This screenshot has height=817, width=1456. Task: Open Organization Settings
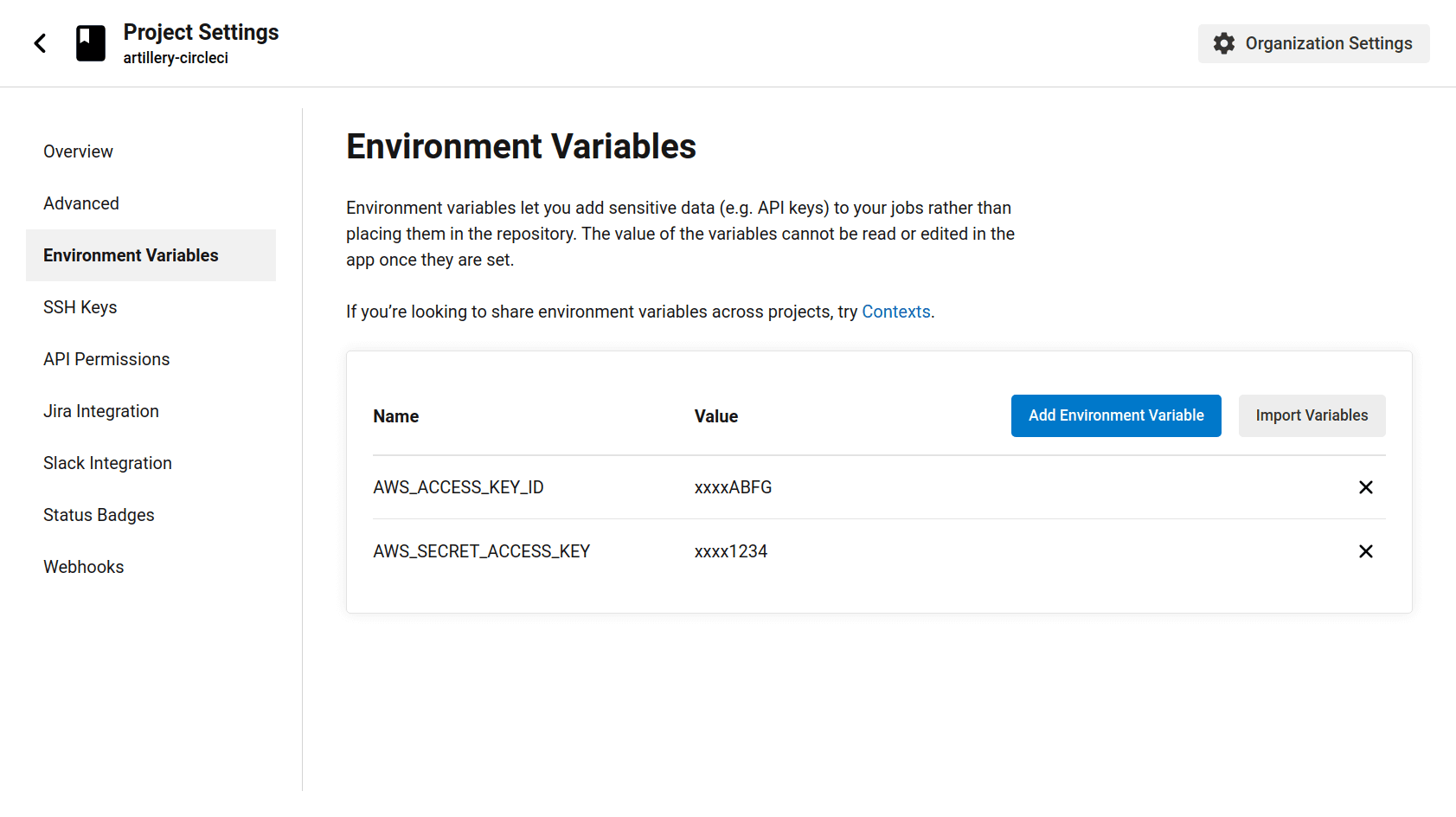[x=1312, y=43]
